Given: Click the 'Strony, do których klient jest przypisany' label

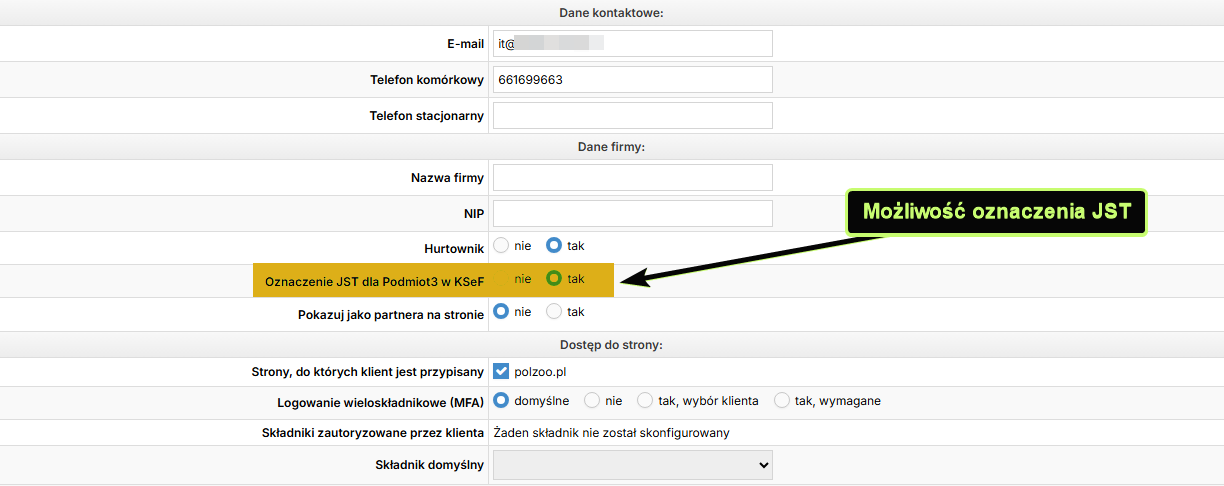Looking at the screenshot, I should (x=368, y=372).
